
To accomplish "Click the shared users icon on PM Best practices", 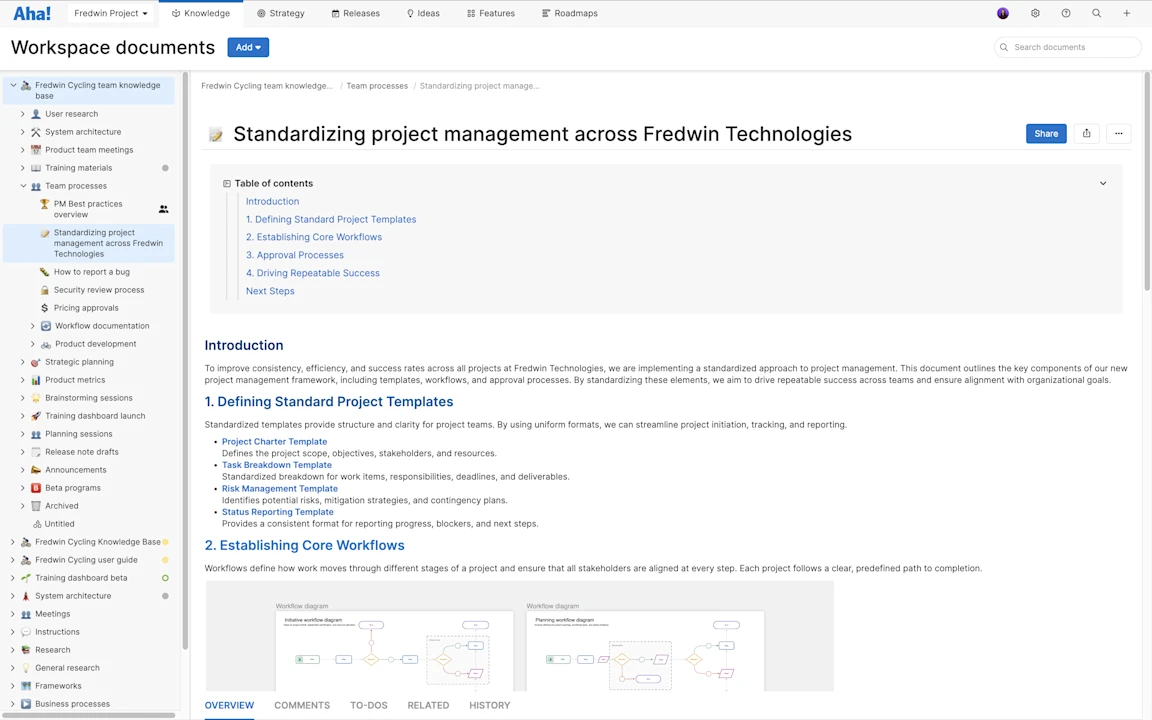I will tap(164, 209).
